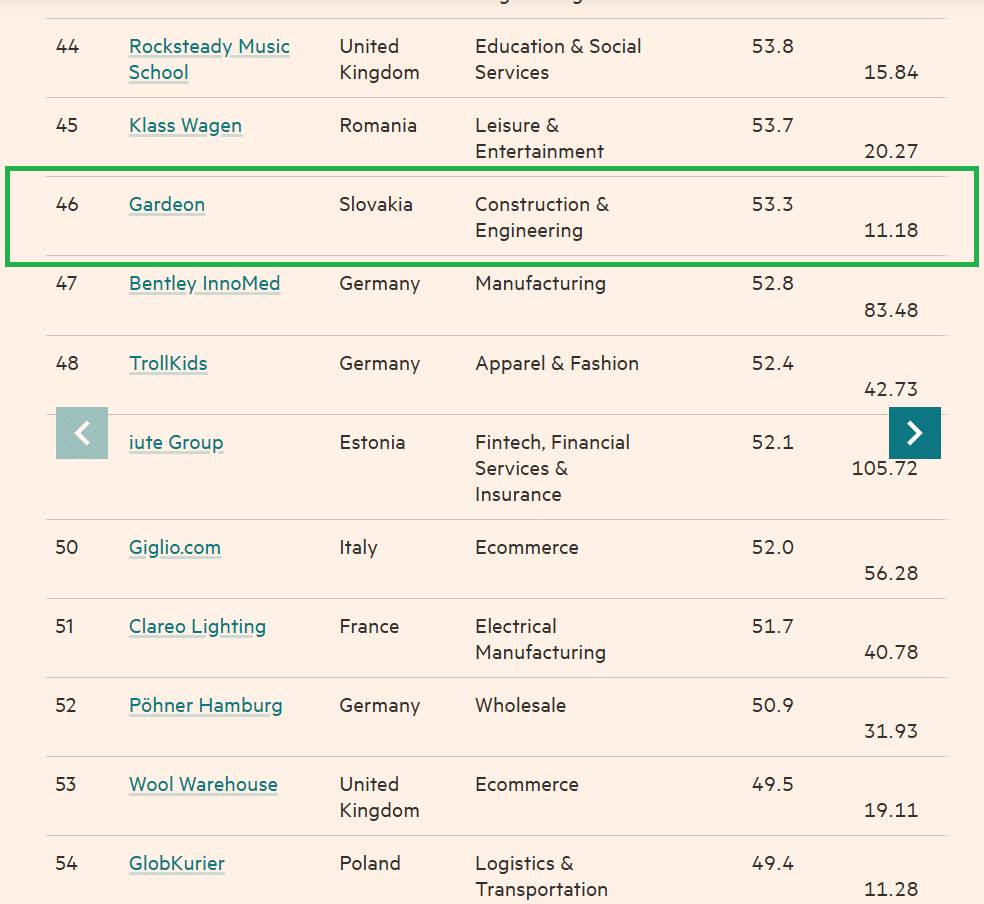
Task: Select the Germany cell beside TrollKids
Action: pos(378,363)
